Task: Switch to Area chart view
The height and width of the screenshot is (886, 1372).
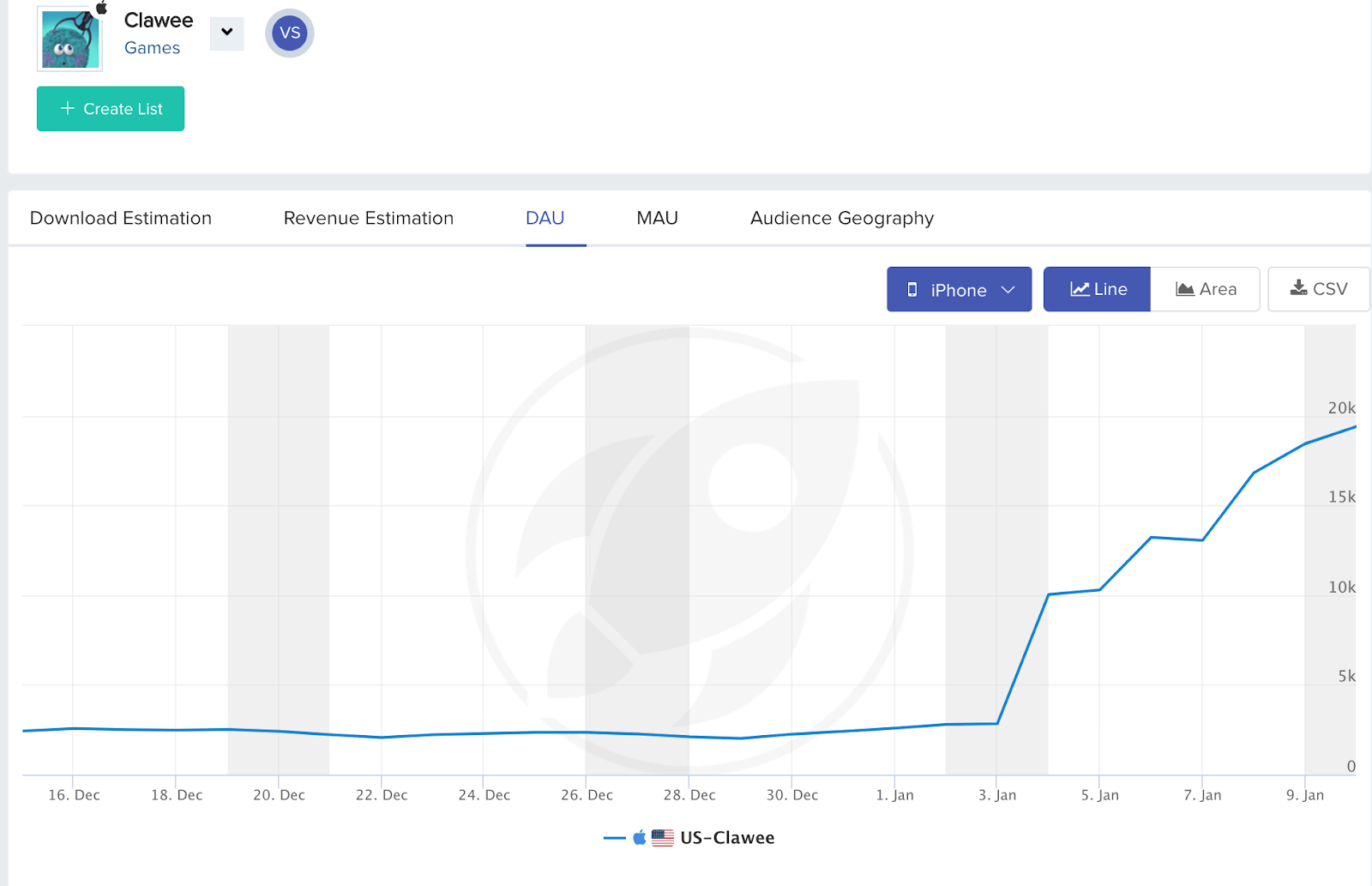Action: tap(1206, 289)
